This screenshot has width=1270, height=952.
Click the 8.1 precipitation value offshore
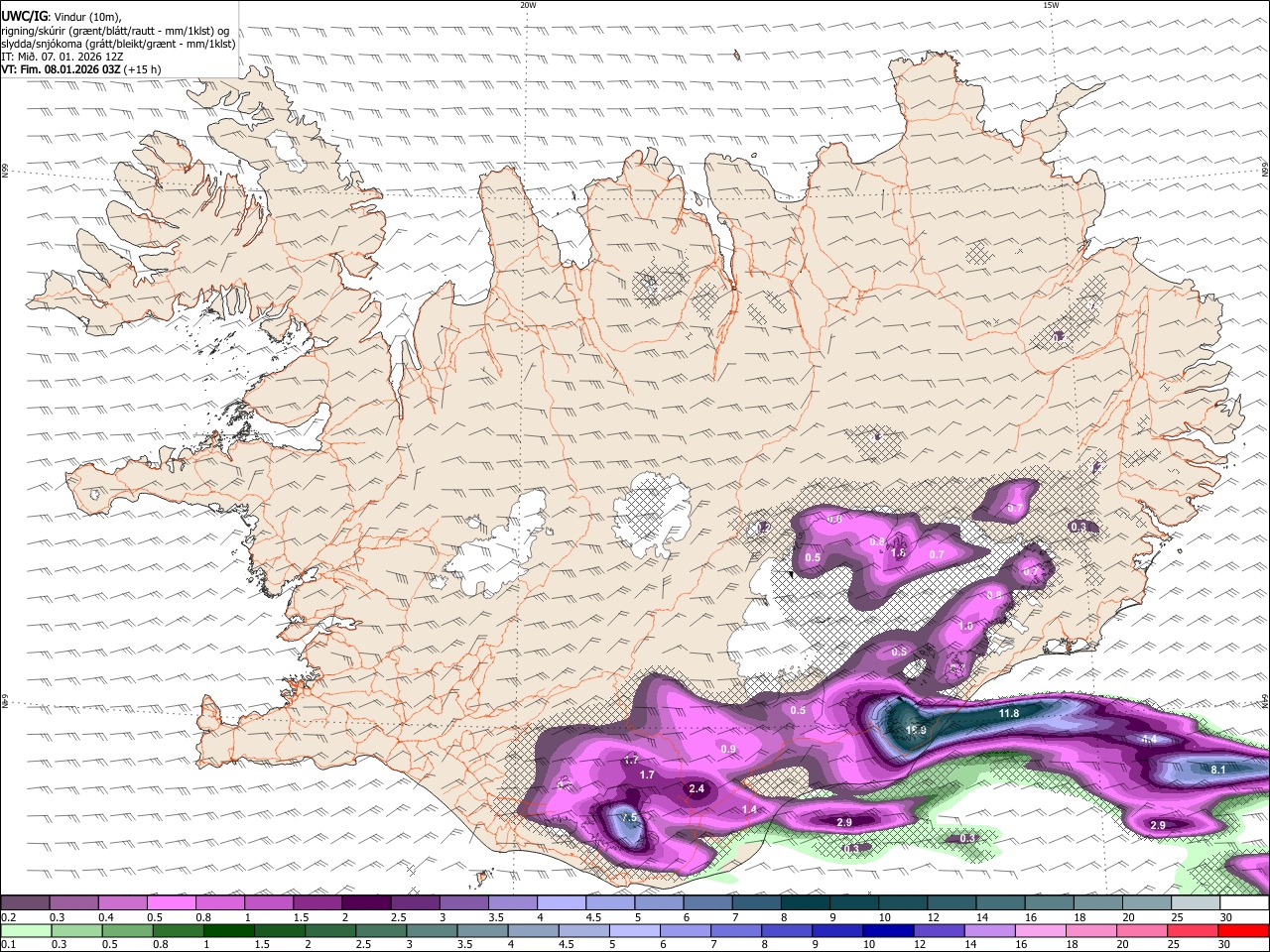tap(1219, 770)
